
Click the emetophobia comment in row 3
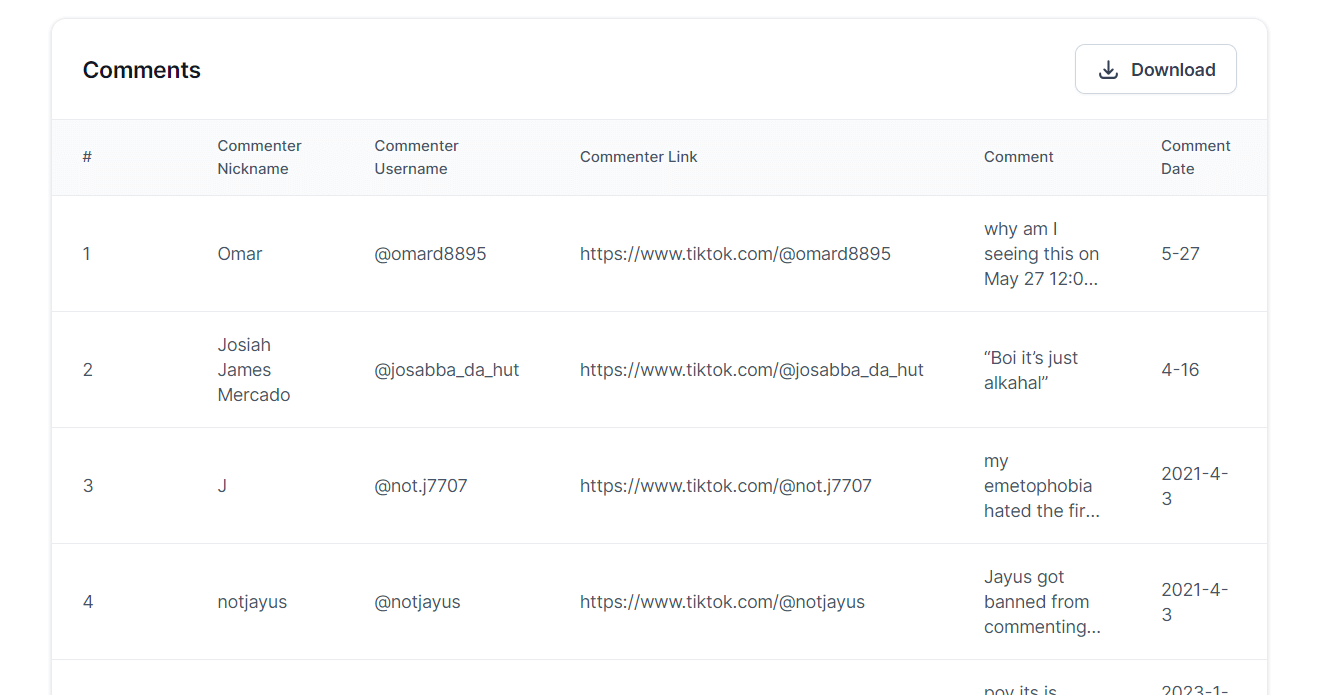coord(1041,486)
